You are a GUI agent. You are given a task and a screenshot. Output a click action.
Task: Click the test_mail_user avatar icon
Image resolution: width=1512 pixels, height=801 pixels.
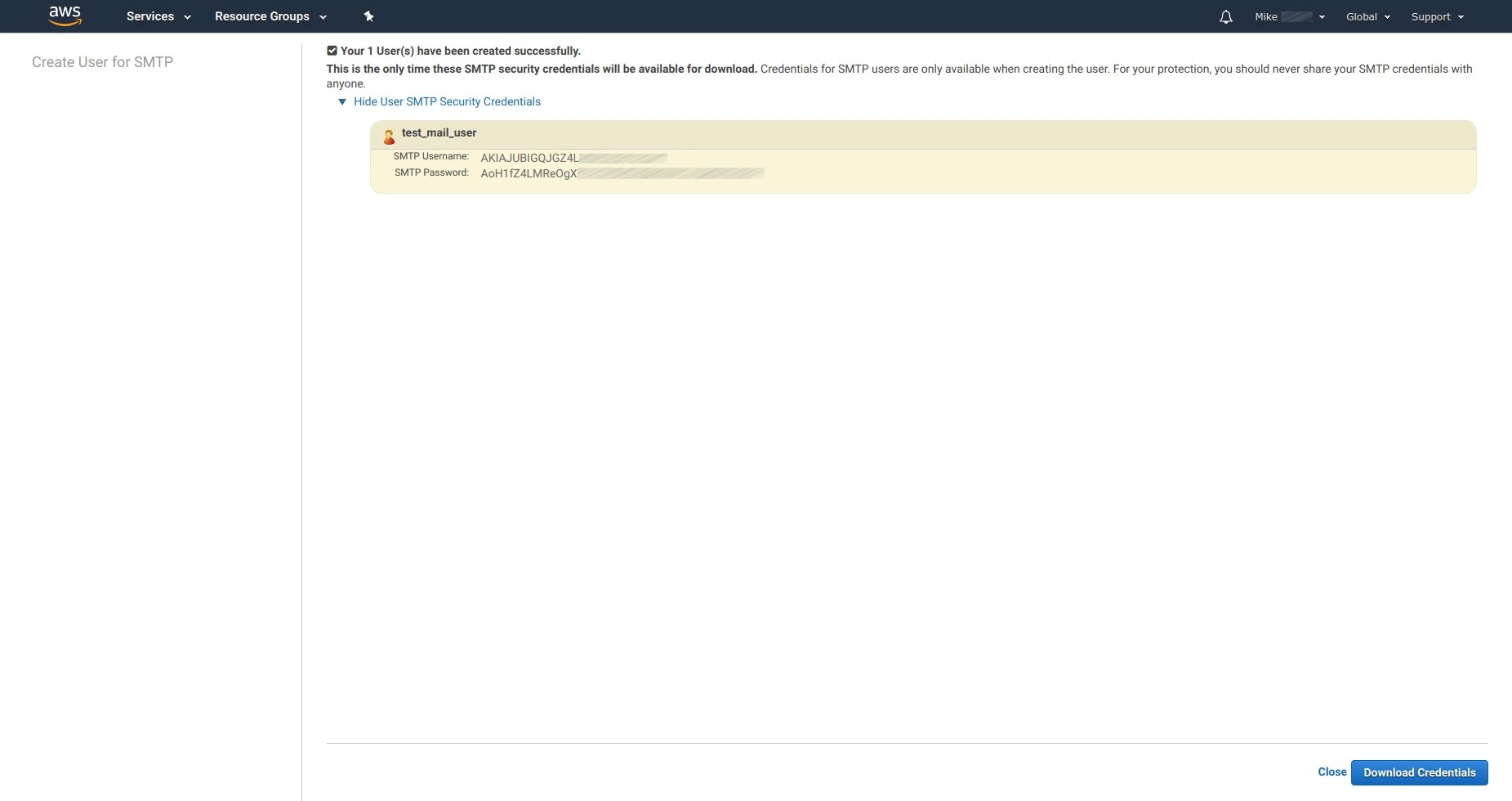pos(389,136)
